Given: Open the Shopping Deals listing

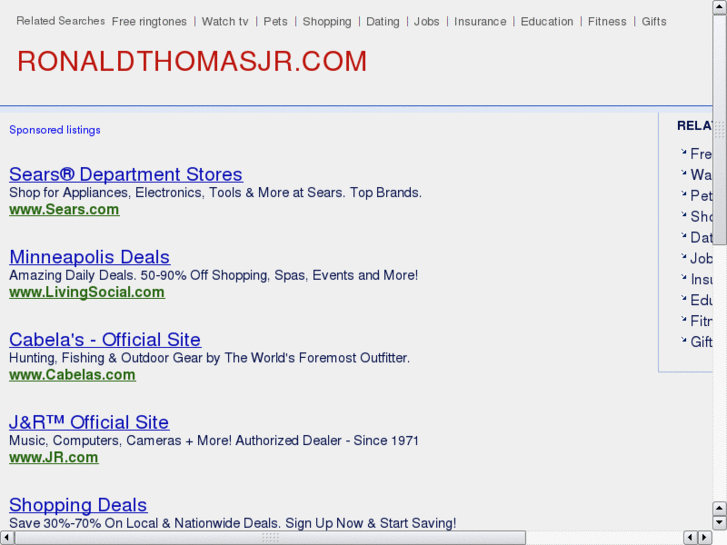Looking at the screenshot, I should (78, 505).
